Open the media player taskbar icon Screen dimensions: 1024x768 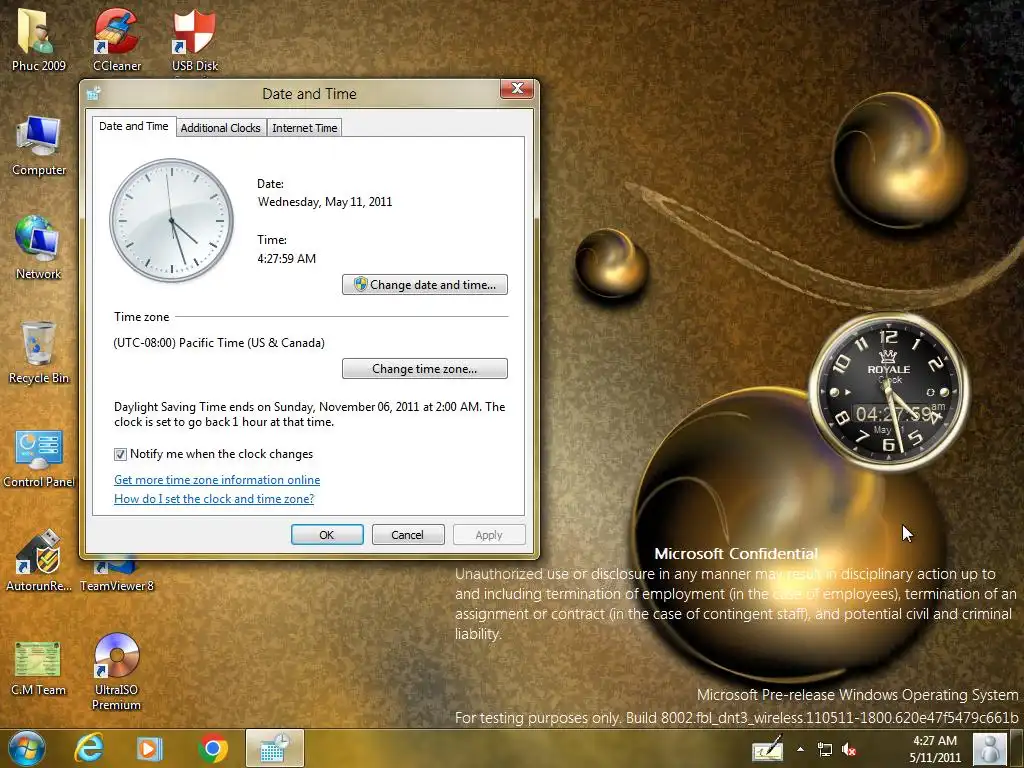click(149, 748)
